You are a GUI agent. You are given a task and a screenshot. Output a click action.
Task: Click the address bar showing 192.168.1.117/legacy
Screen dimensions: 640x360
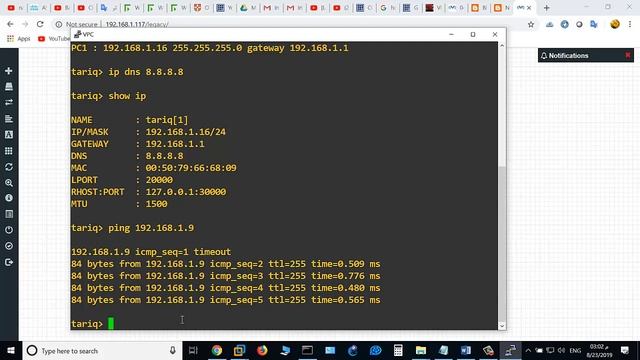[x=137, y=24]
